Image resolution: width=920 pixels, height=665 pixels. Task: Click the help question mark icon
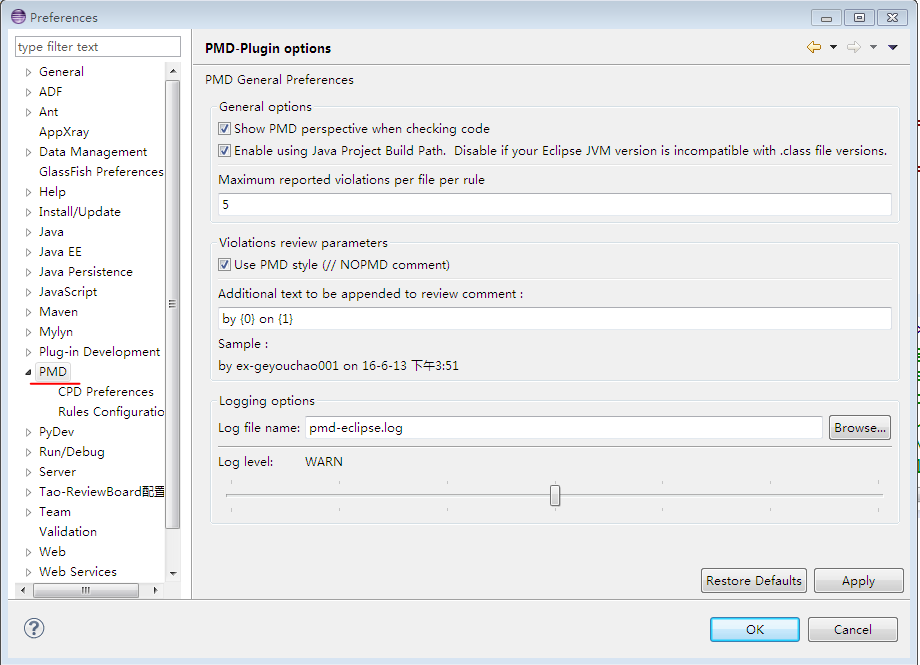coord(34,628)
